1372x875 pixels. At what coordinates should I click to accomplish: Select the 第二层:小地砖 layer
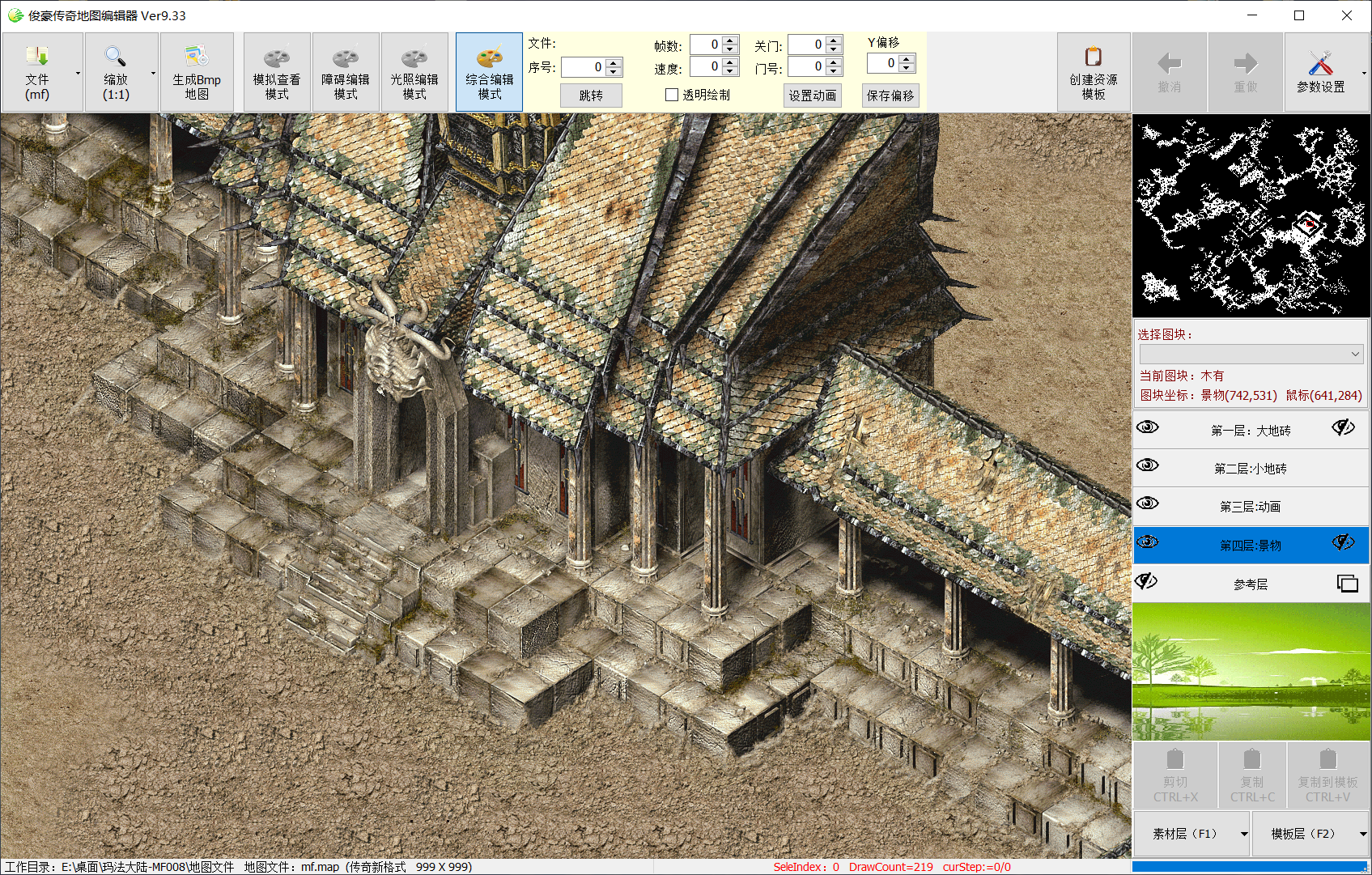1251,469
